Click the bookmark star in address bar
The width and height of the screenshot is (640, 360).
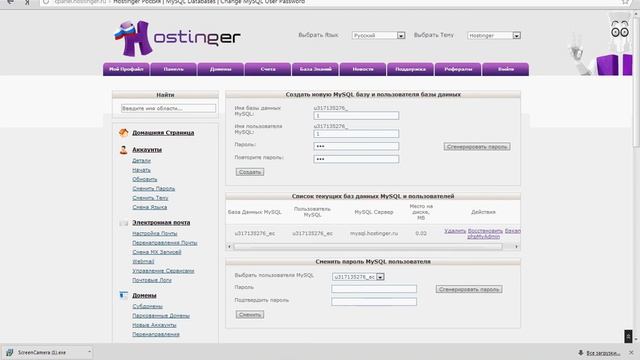pyautogui.click(x=625, y=2)
